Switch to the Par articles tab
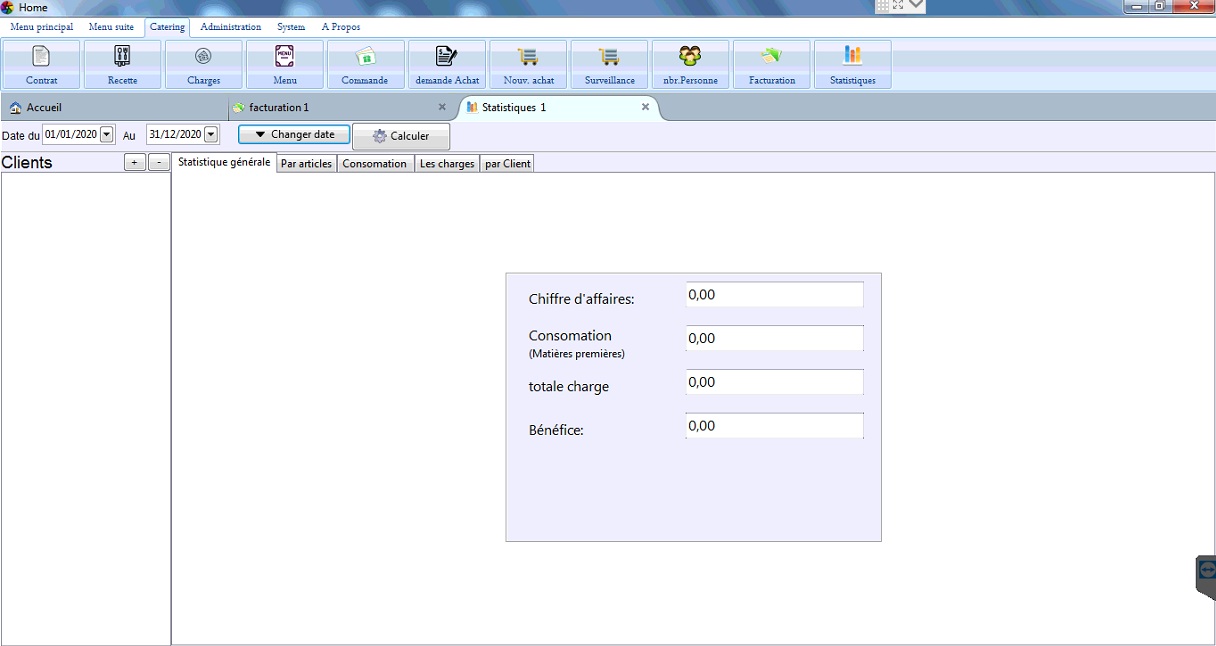Screen dimensions: 1216x646 pos(306,164)
